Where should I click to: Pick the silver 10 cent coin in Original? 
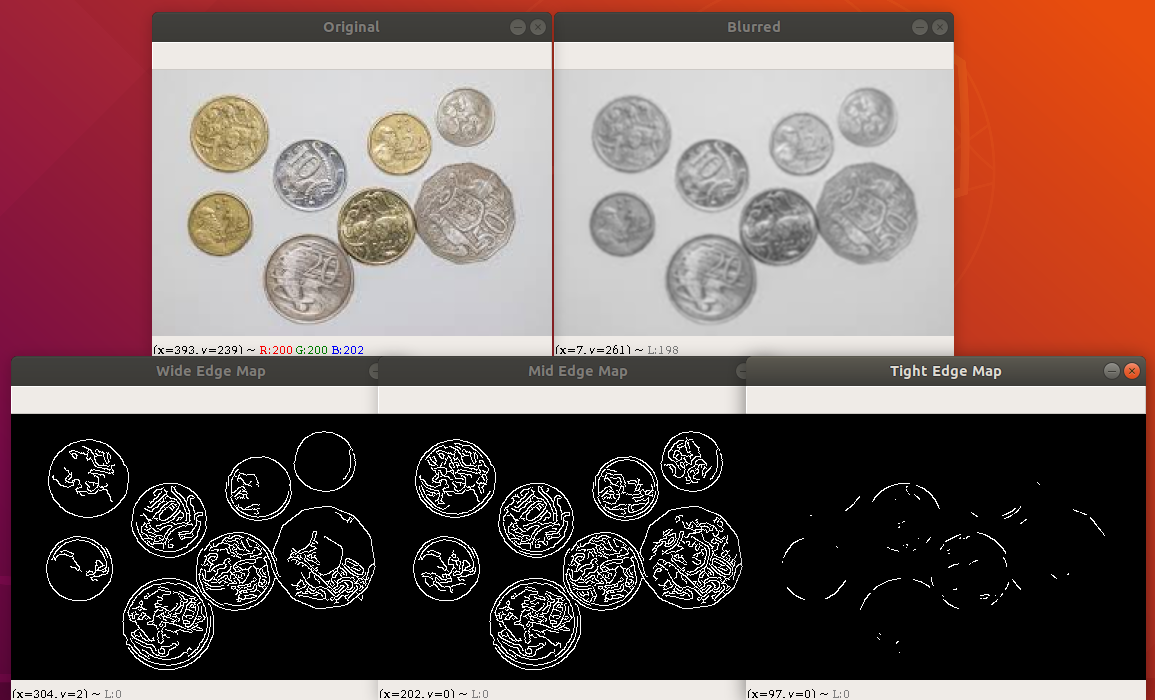click(x=310, y=174)
